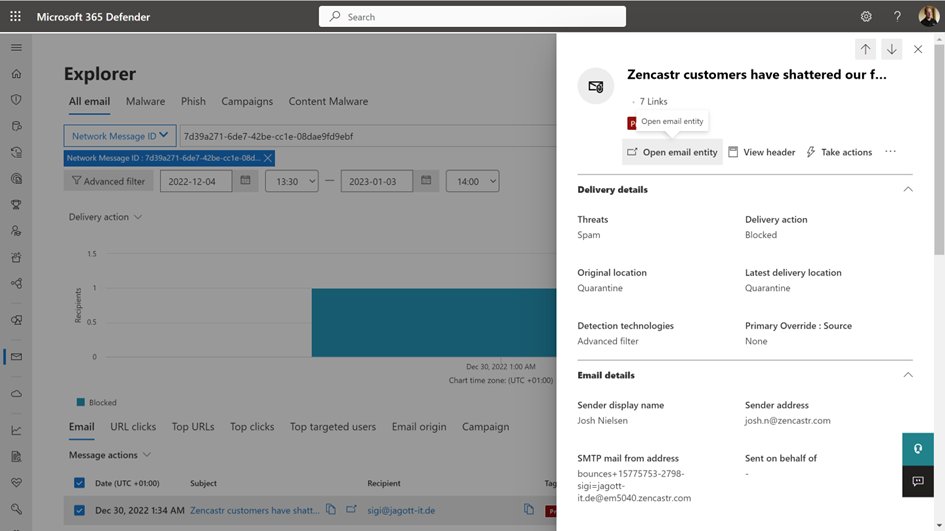The height and width of the screenshot is (531, 945).
Task: Switch to the Malware tab
Action: coord(145,101)
